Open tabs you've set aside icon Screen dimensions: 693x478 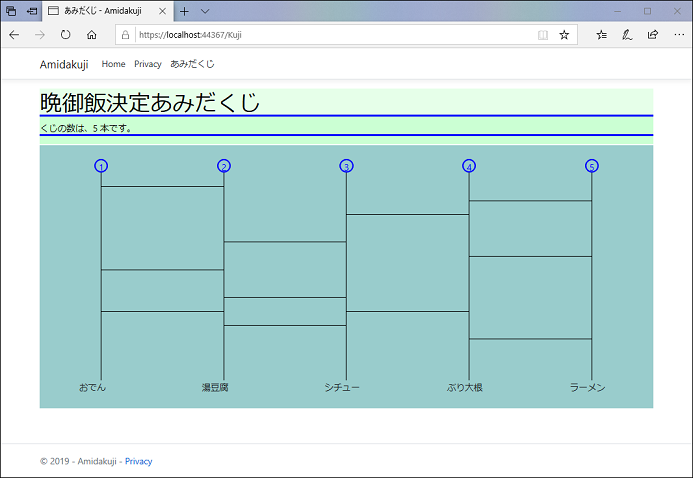11,11
